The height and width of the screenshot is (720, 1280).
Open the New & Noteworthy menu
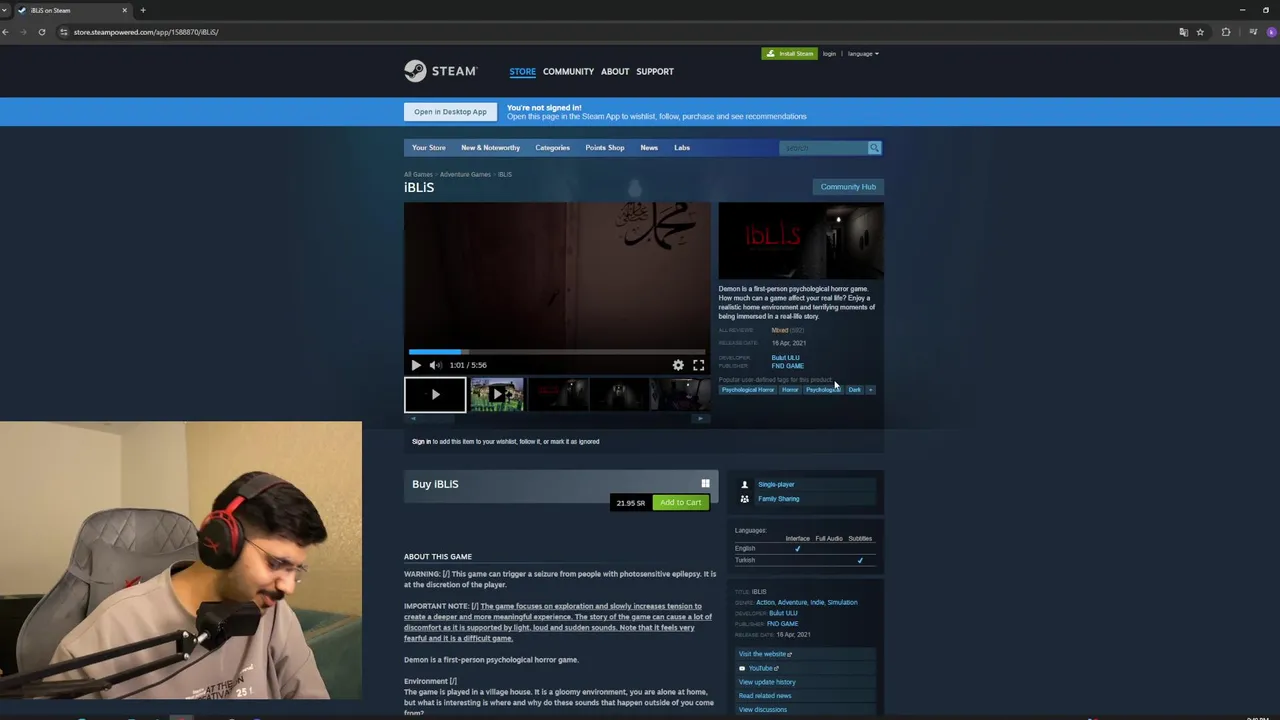coord(490,148)
